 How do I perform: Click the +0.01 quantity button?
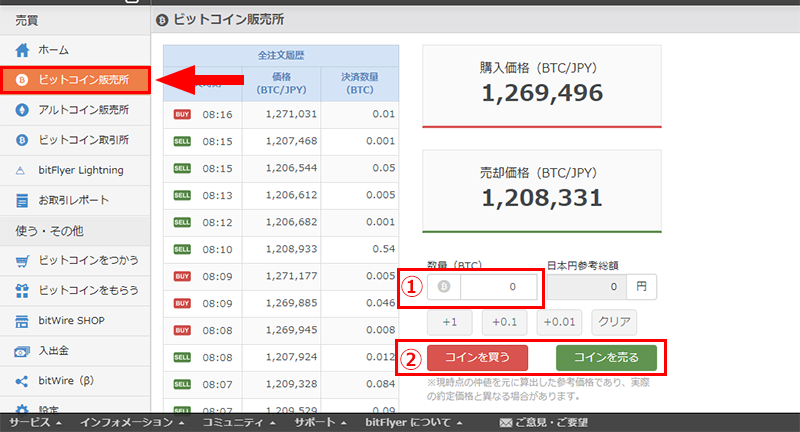click(x=559, y=322)
